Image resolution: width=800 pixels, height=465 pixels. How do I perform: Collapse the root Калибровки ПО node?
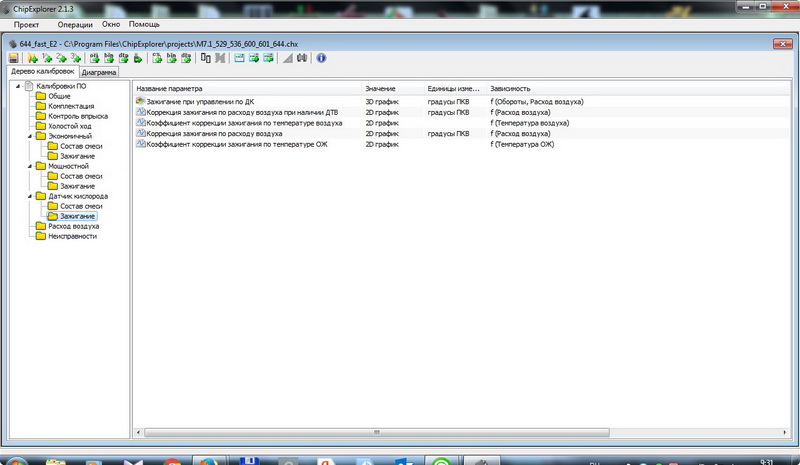pos(17,87)
